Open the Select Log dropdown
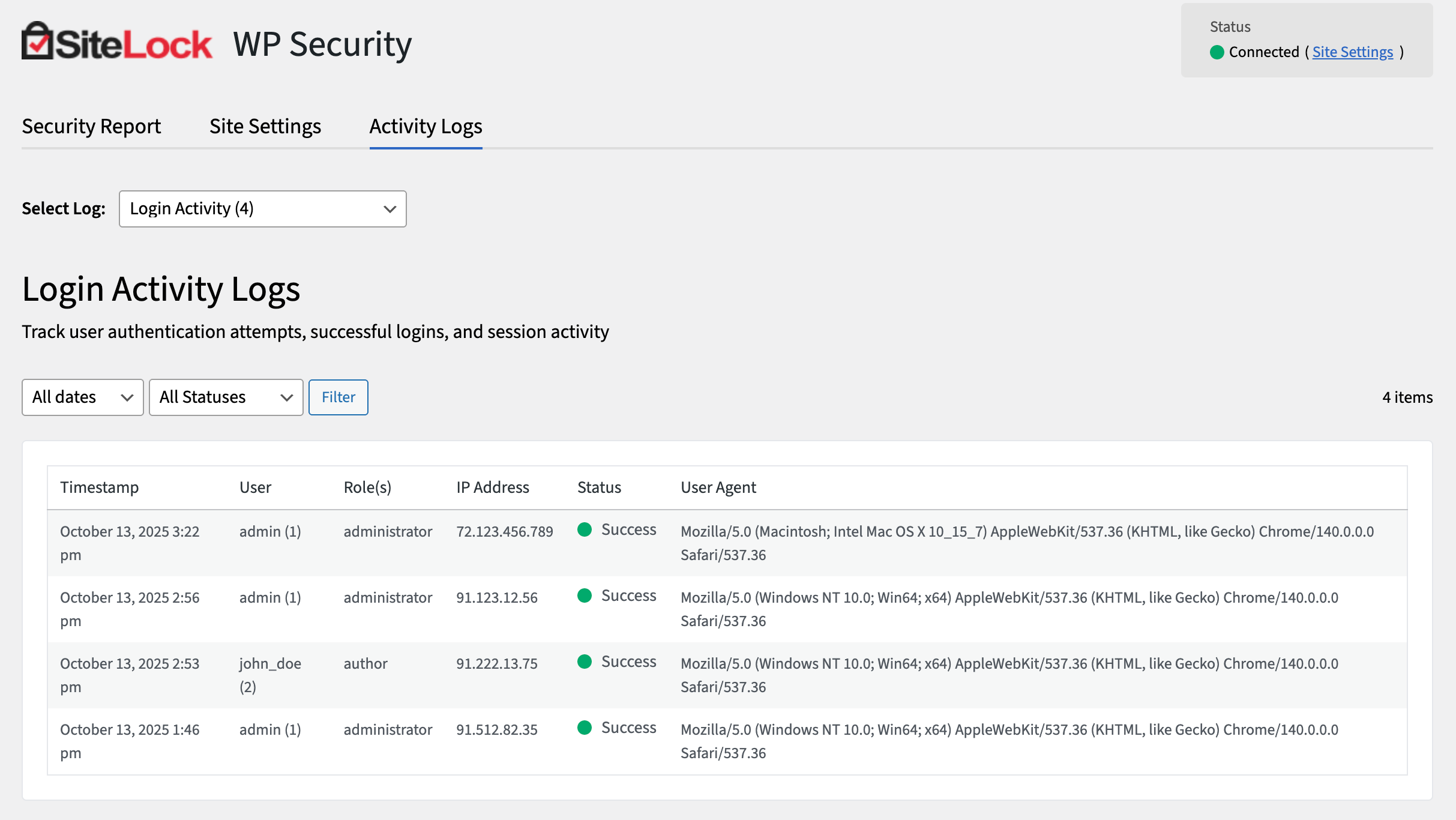The width and height of the screenshot is (1456, 820). click(262, 208)
